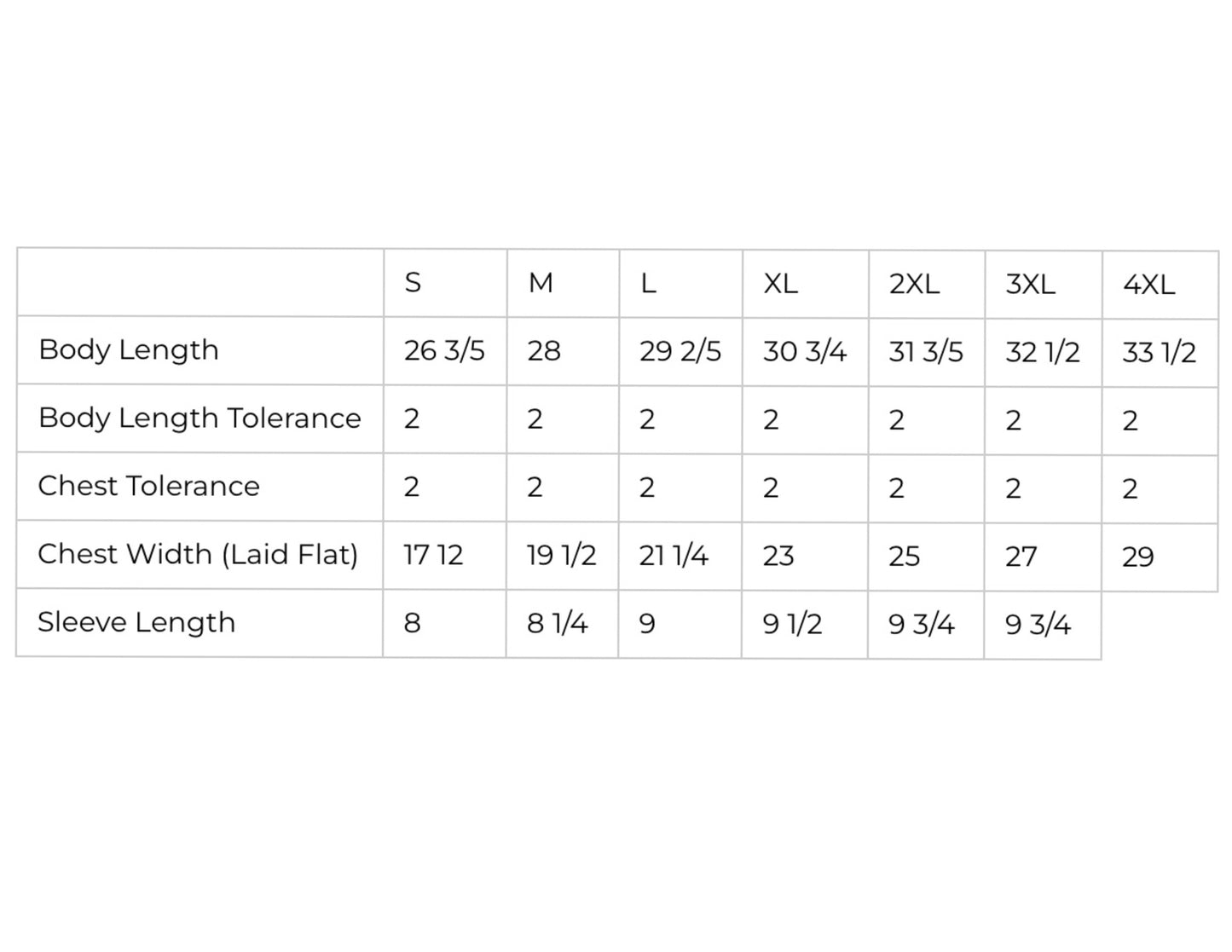The width and height of the screenshot is (1232, 952).
Task: Click the Body Length row label
Action: pos(129,350)
